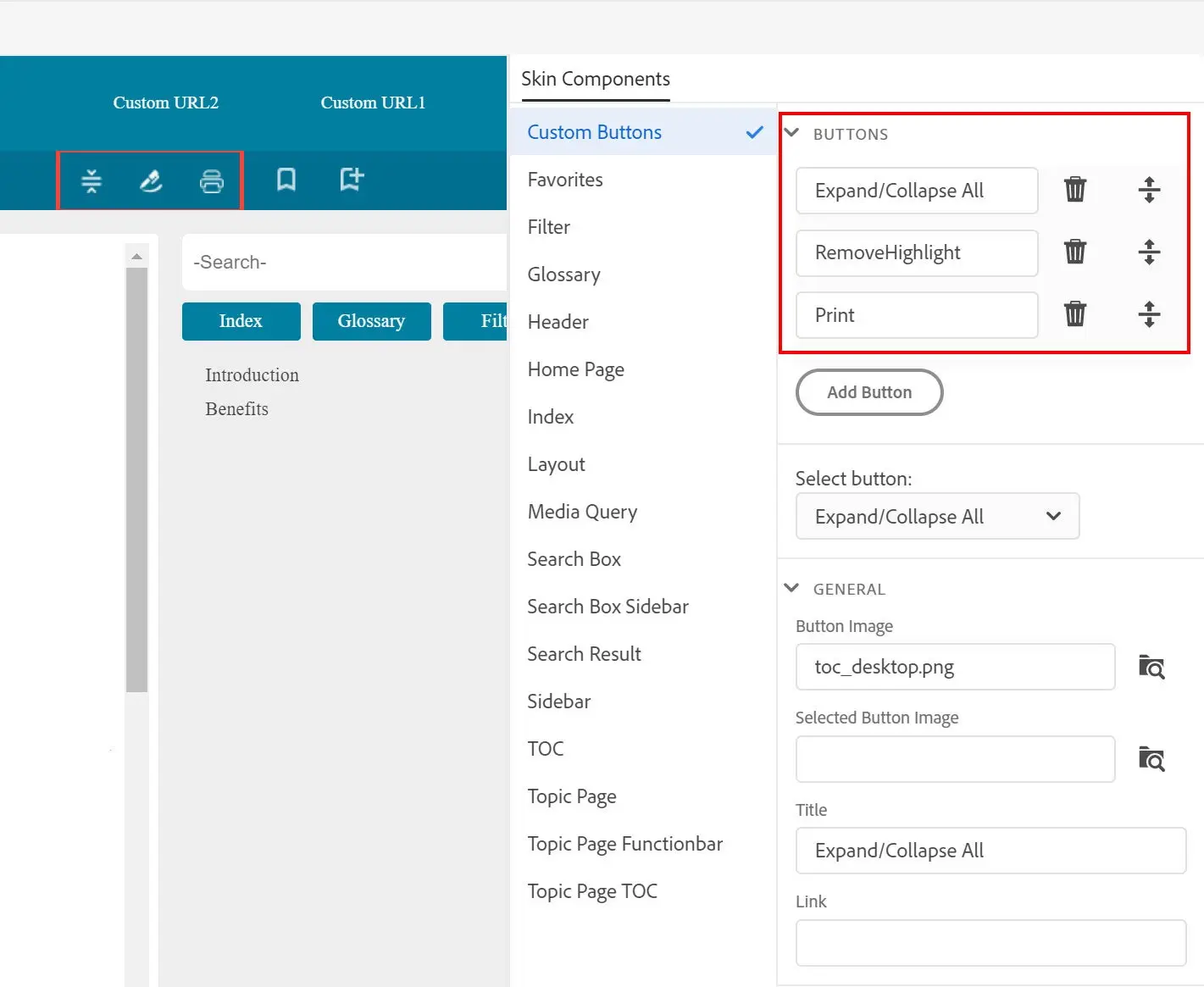Click the reorder arrows for Expand/Collapse All
Viewport: 1204px width, 987px height.
(1149, 190)
